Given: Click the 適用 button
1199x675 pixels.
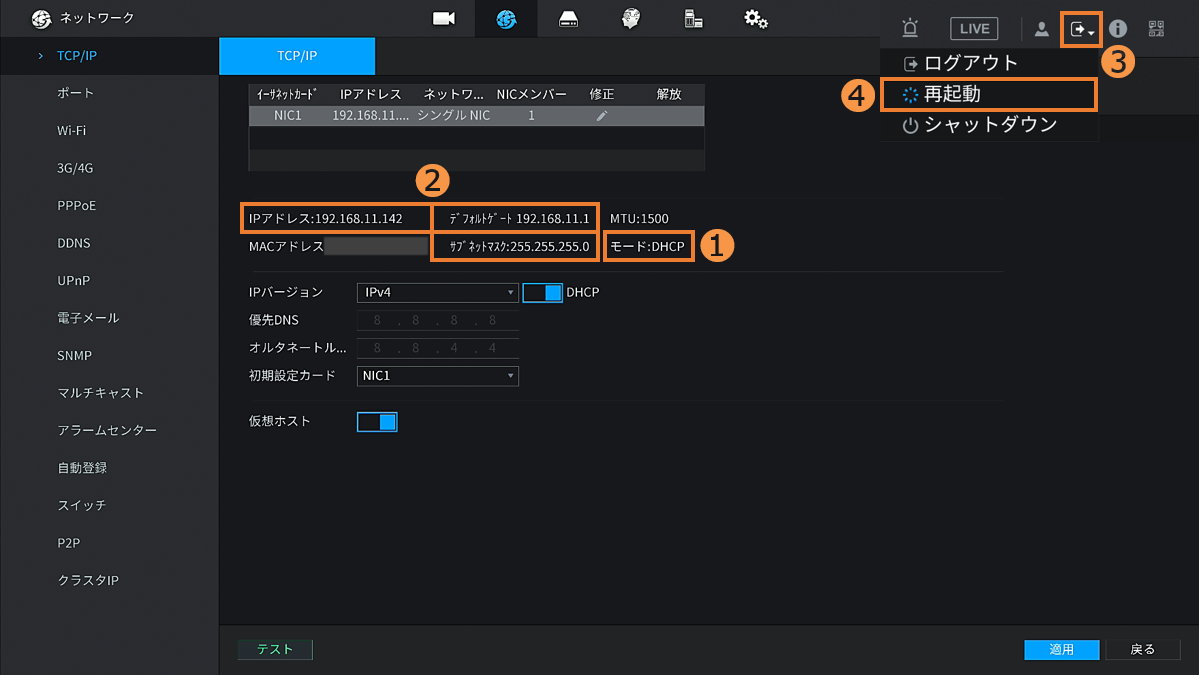Looking at the screenshot, I should tap(1061, 649).
